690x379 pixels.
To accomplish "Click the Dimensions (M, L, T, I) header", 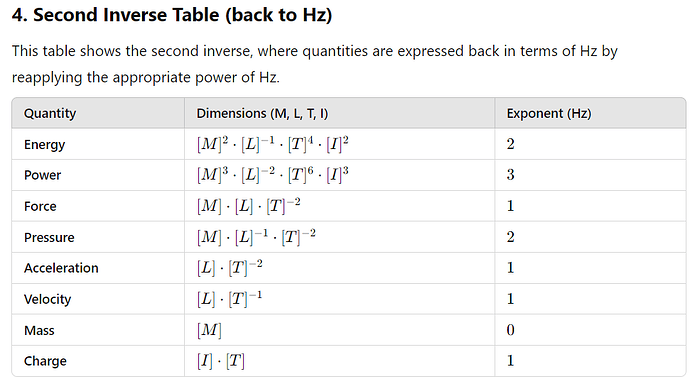I will click(x=262, y=114).
